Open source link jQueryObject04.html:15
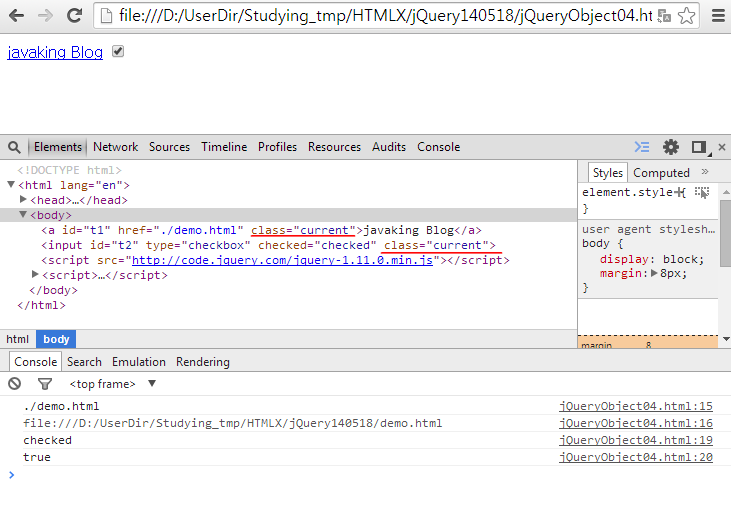Image resolution: width=731 pixels, height=510 pixels. click(x=636, y=406)
